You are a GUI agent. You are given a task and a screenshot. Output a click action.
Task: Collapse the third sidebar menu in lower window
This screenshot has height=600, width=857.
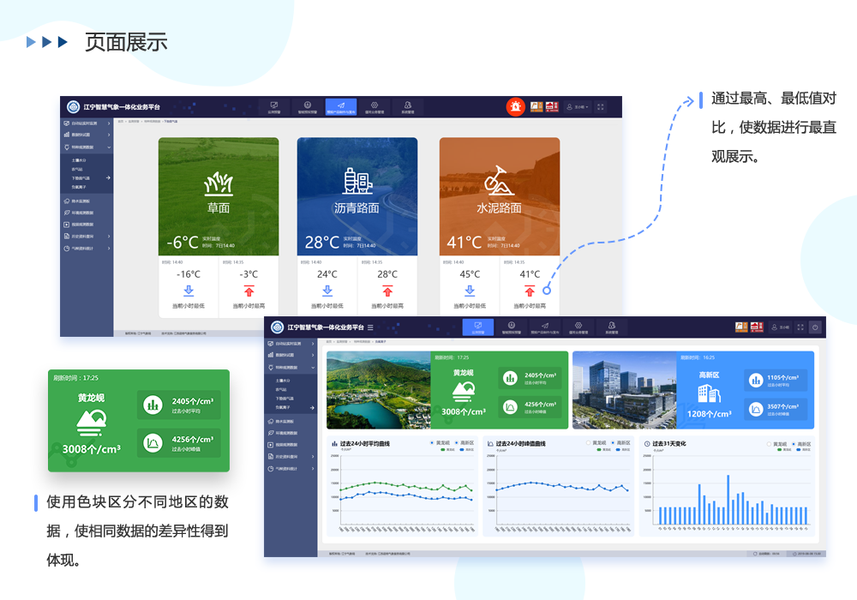tap(290, 368)
